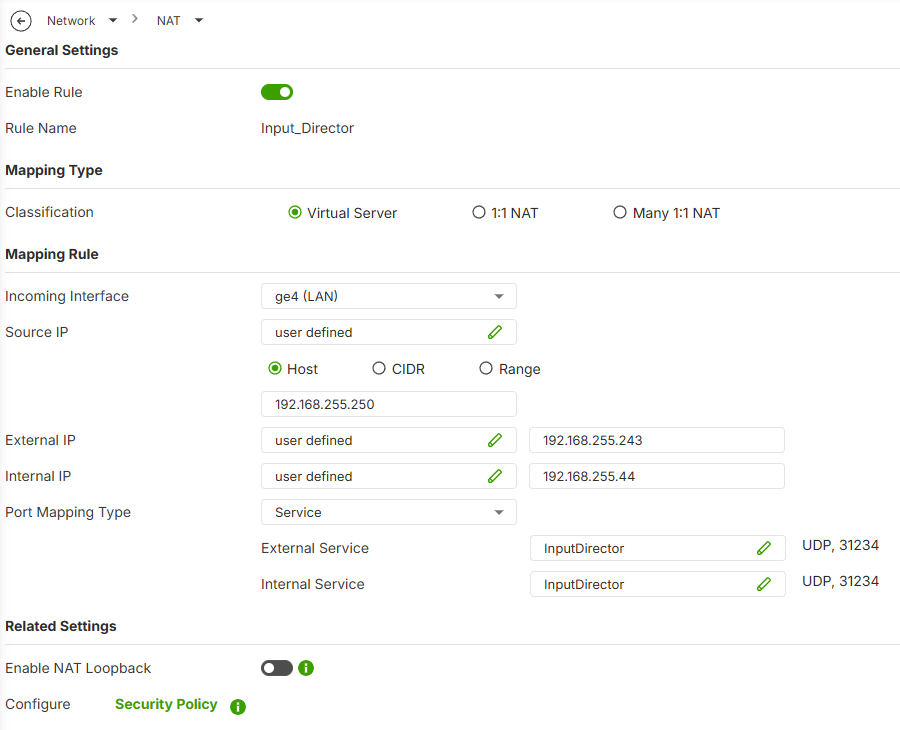Image resolution: width=900 pixels, height=730 pixels.
Task: Click the back arrow icon
Action: click(x=21, y=21)
